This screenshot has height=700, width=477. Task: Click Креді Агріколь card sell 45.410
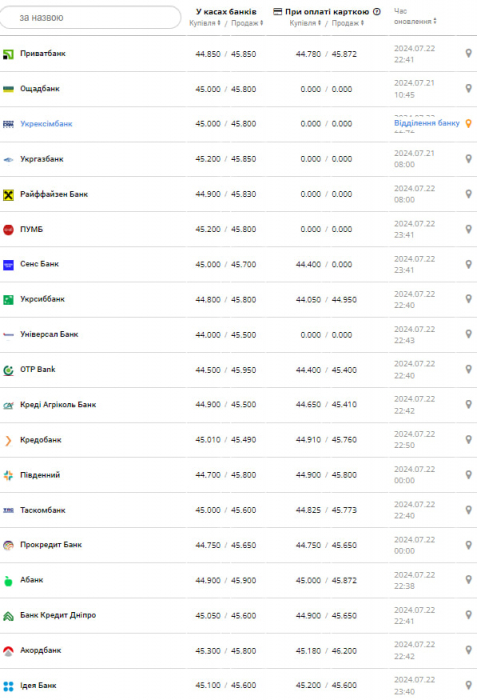tap(344, 404)
